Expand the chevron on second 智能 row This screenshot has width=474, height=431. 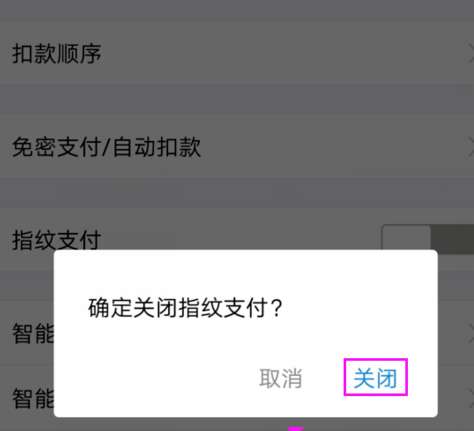pyautogui.click(x=471, y=397)
